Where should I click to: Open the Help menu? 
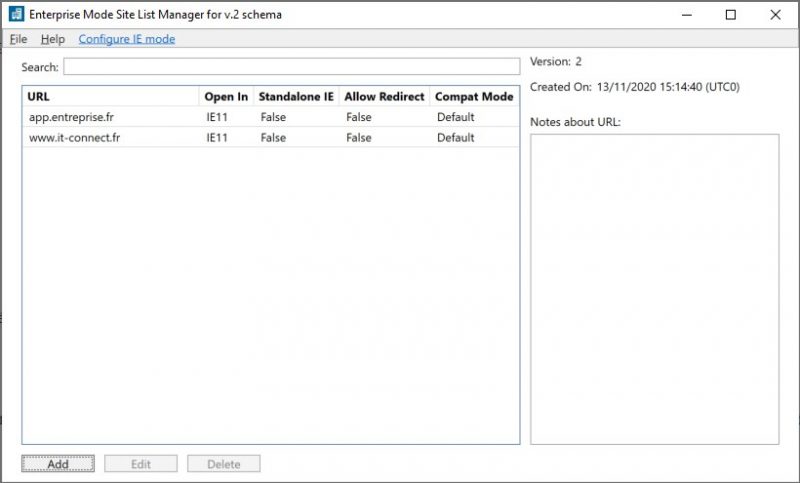tap(53, 39)
